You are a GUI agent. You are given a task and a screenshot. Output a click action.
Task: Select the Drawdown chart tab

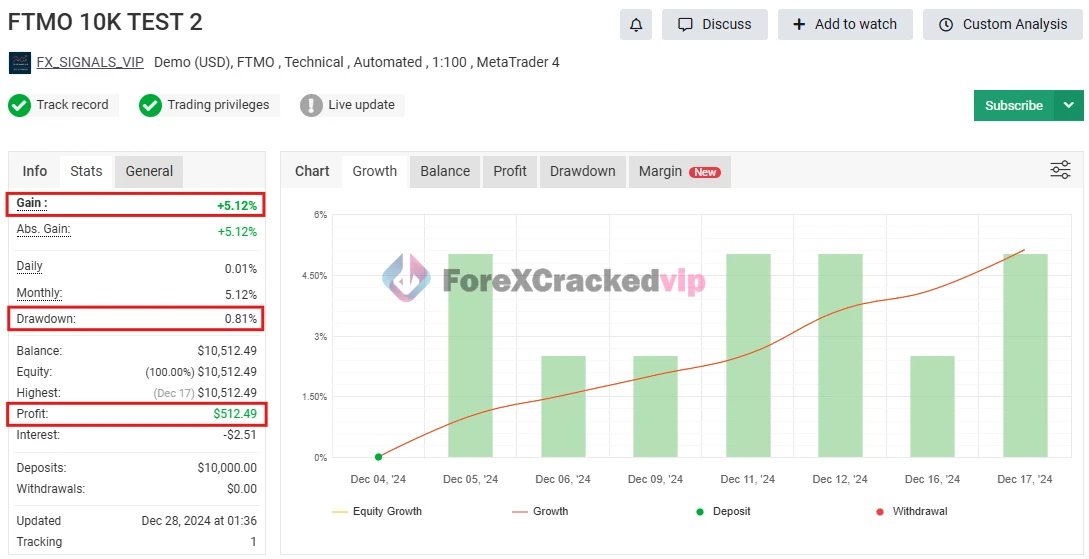pyautogui.click(x=582, y=171)
